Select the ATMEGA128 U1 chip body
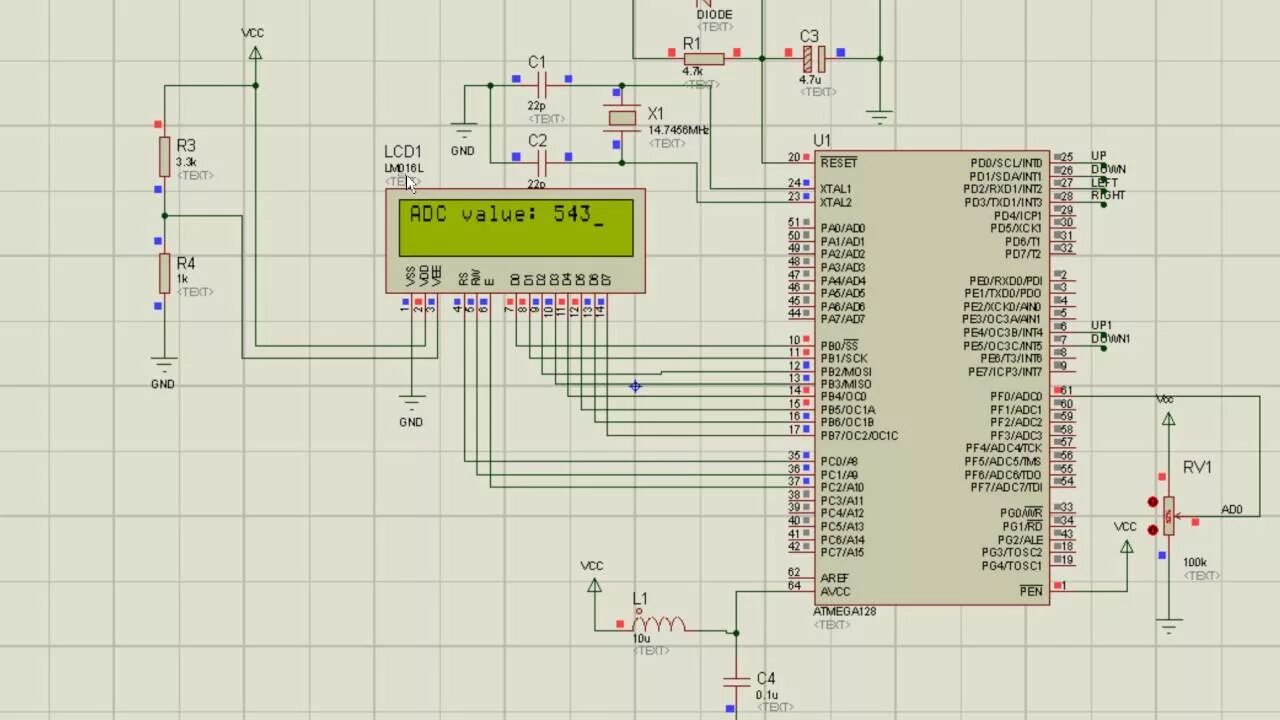 coord(932,378)
